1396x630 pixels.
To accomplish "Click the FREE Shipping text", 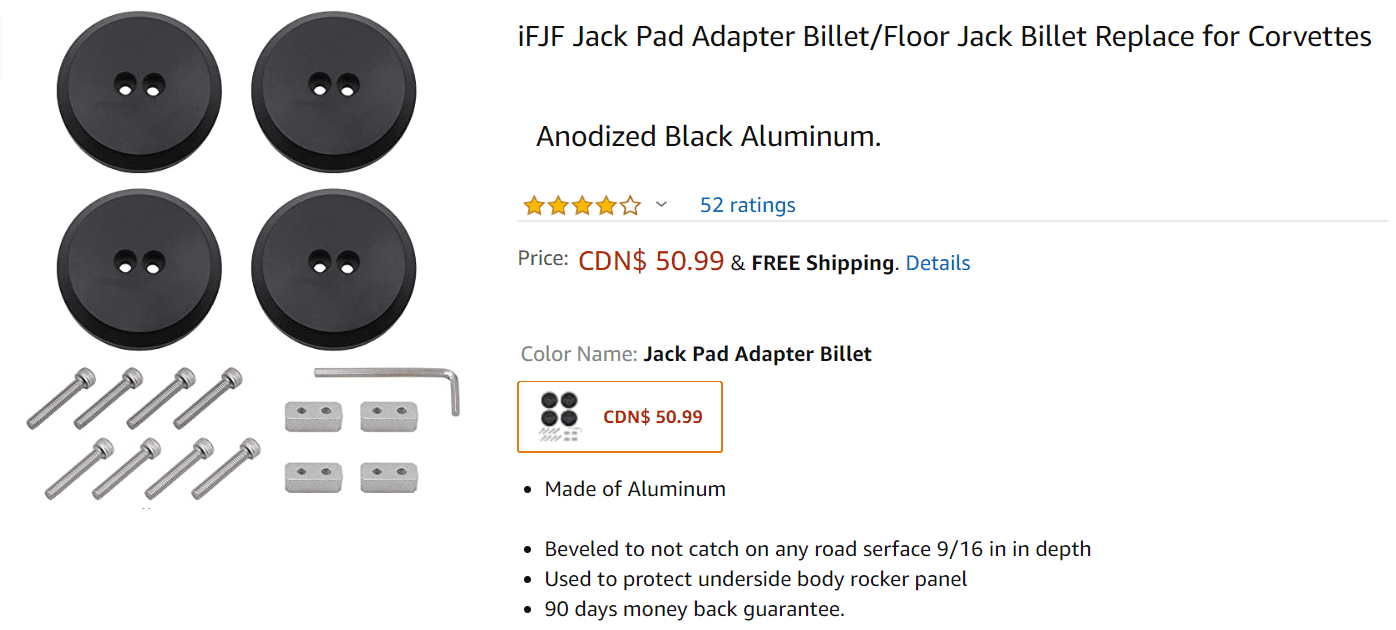I will 822,263.
